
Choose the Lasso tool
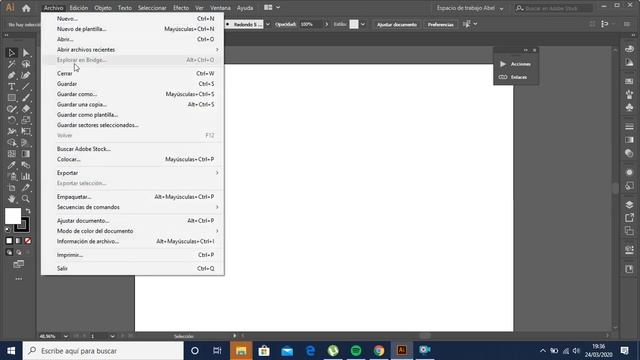pyautogui.click(x=26, y=64)
